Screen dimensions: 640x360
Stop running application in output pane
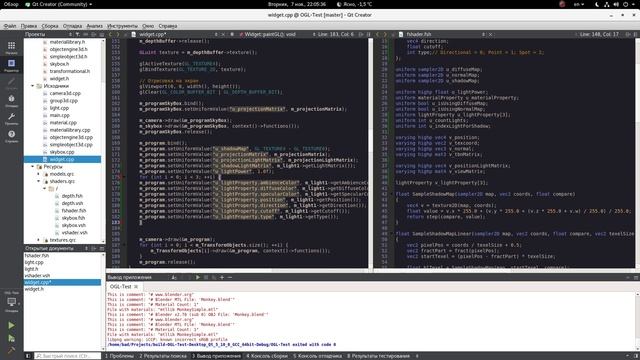pos(206,277)
